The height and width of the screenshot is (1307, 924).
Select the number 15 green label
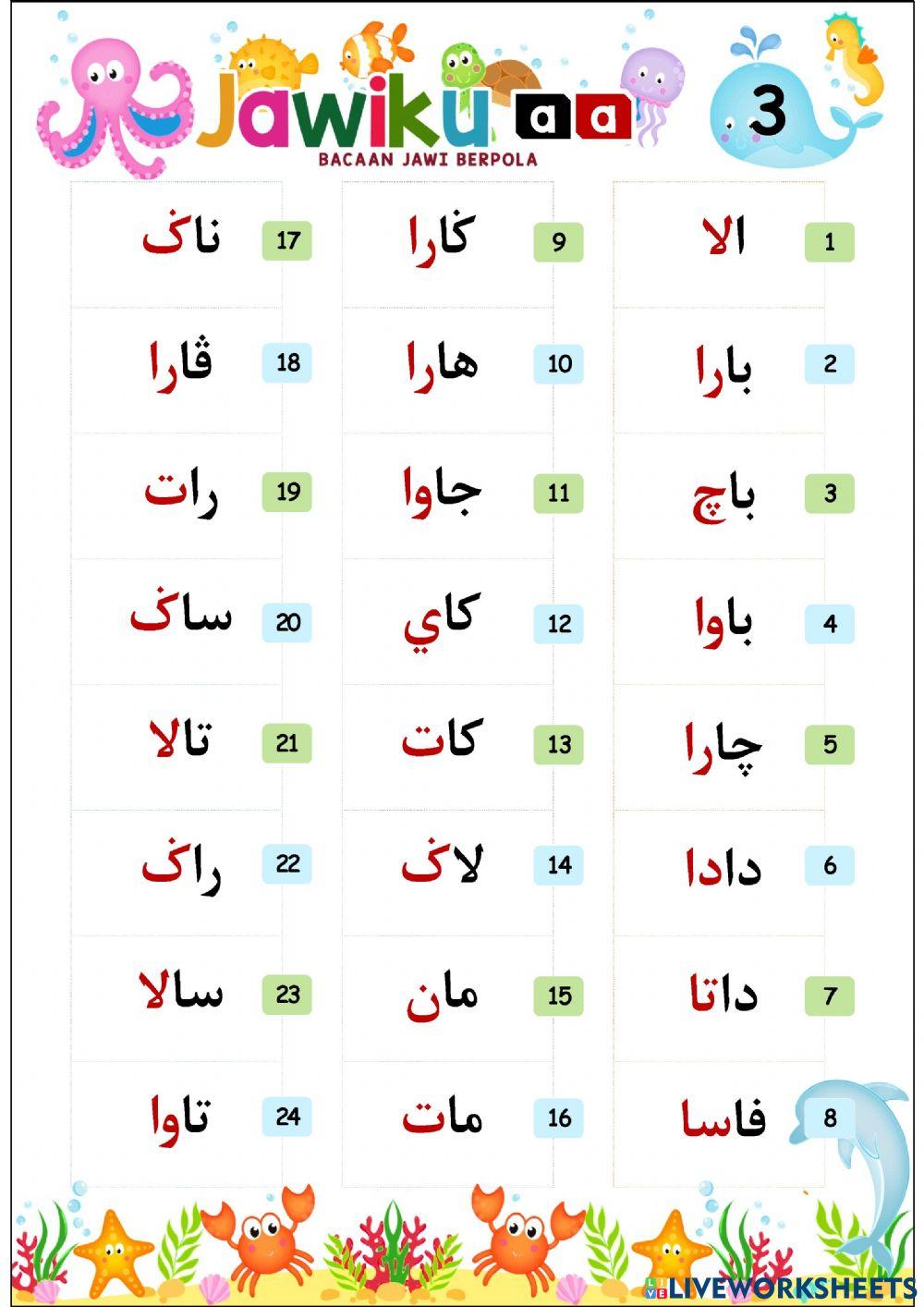click(x=558, y=996)
